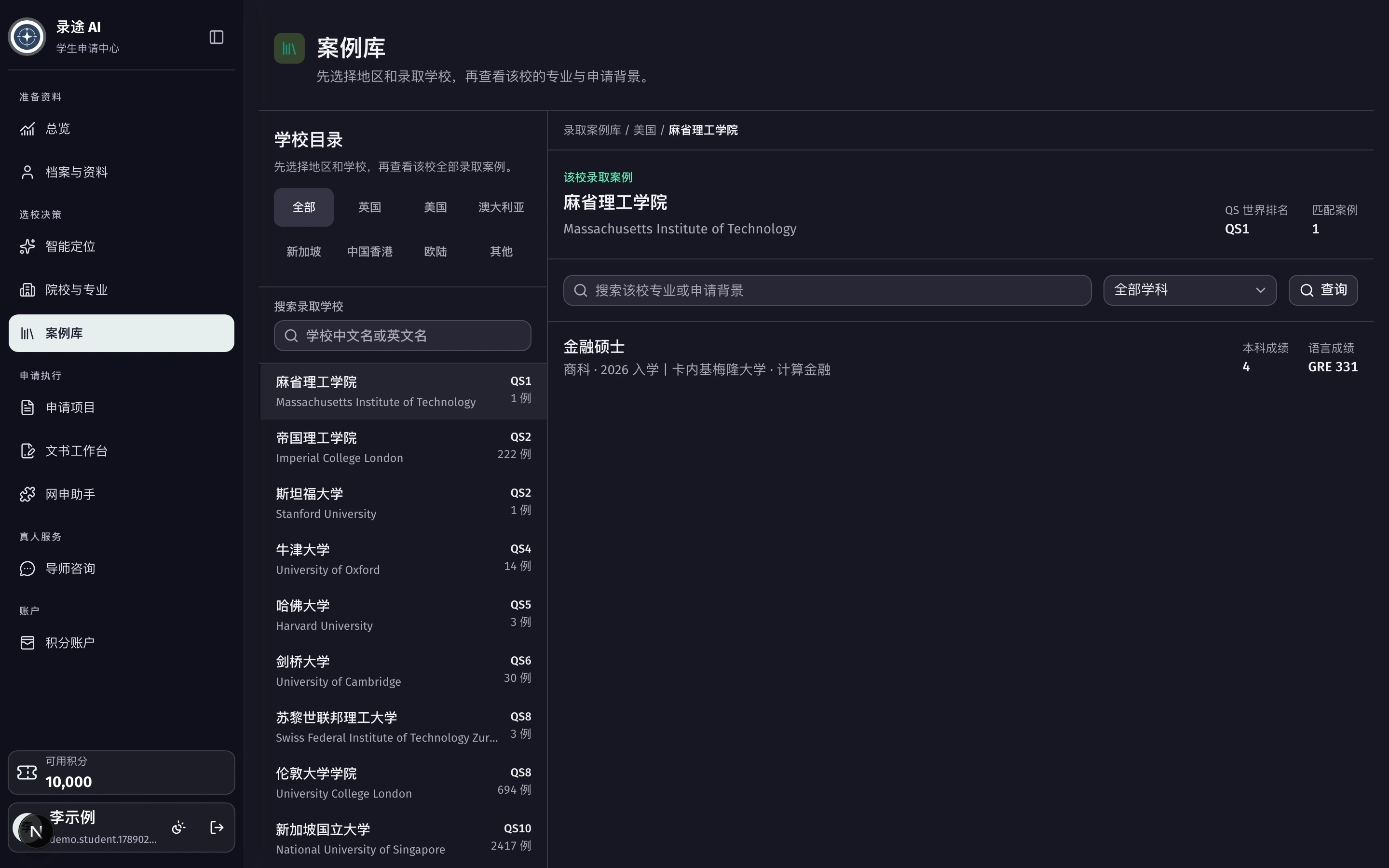Select the 英国 region tab
The height and width of the screenshot is (868, 1389).
click(x=369, y=207)
